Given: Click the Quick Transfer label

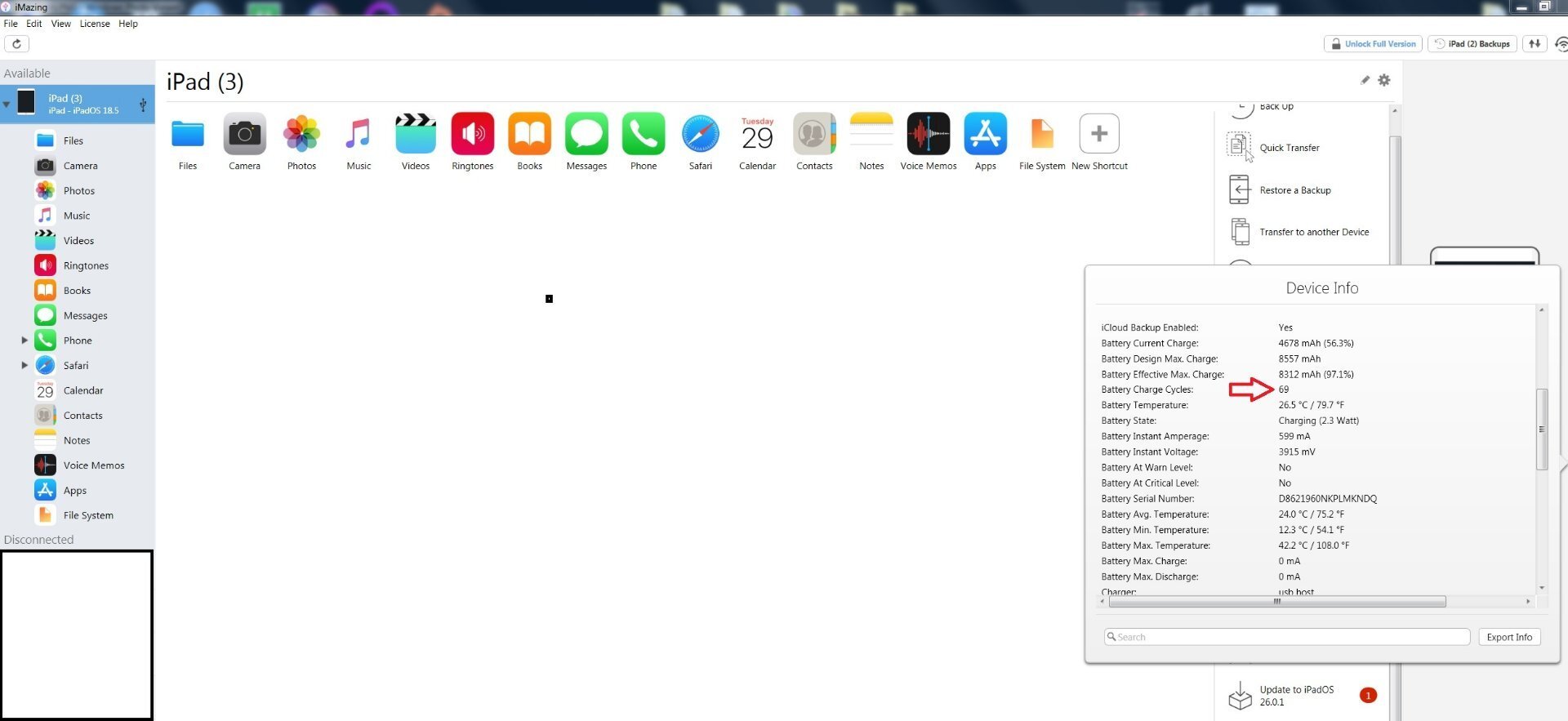Looking at the screenshot, I should [x=1290, y=148].
